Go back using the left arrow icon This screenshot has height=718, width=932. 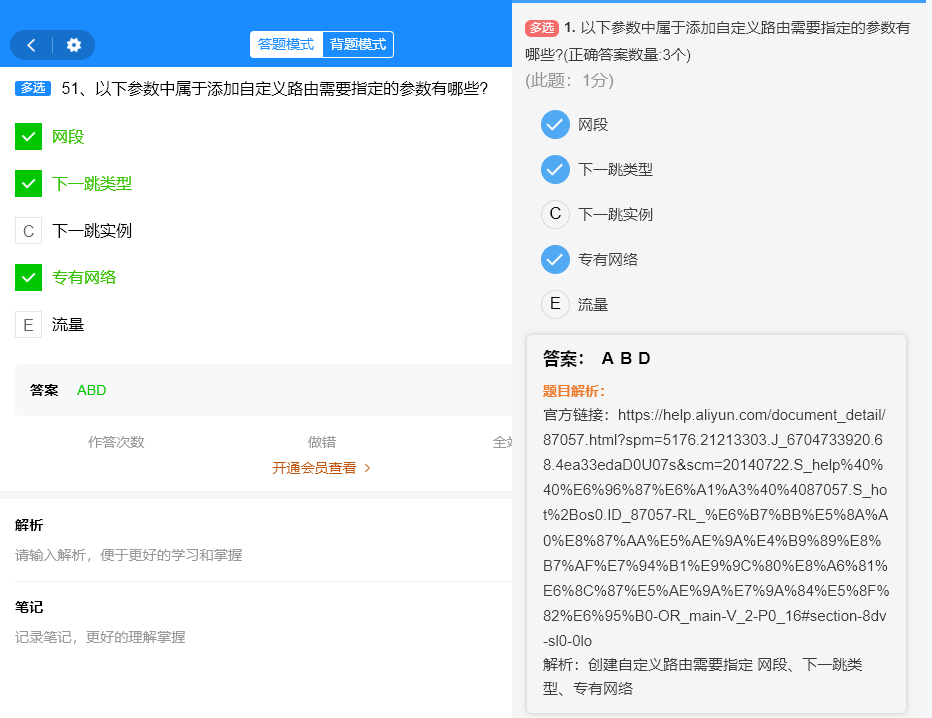(31, 45)
